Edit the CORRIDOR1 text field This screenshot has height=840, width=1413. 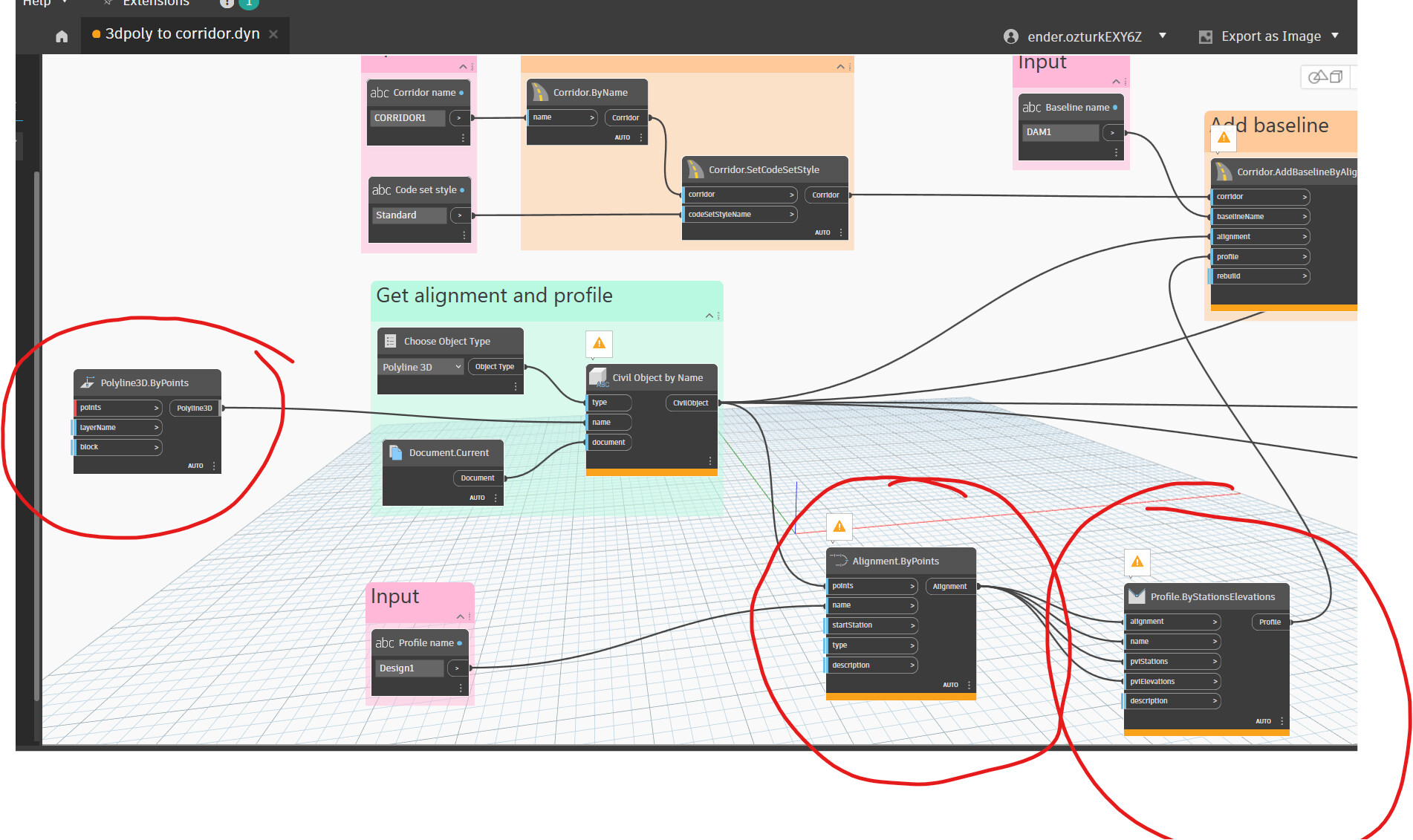[x=407, y=118]
